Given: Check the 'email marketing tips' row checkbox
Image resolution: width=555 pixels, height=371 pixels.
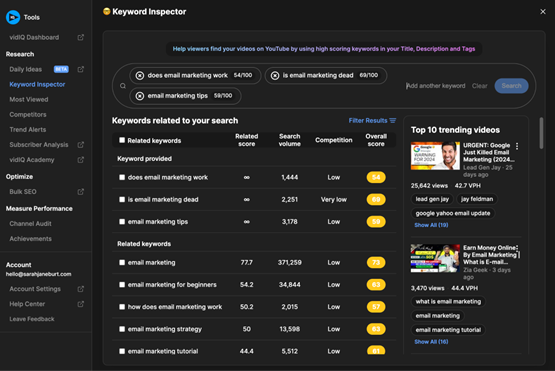Looking at the screenshot, I should pos(122,222).
